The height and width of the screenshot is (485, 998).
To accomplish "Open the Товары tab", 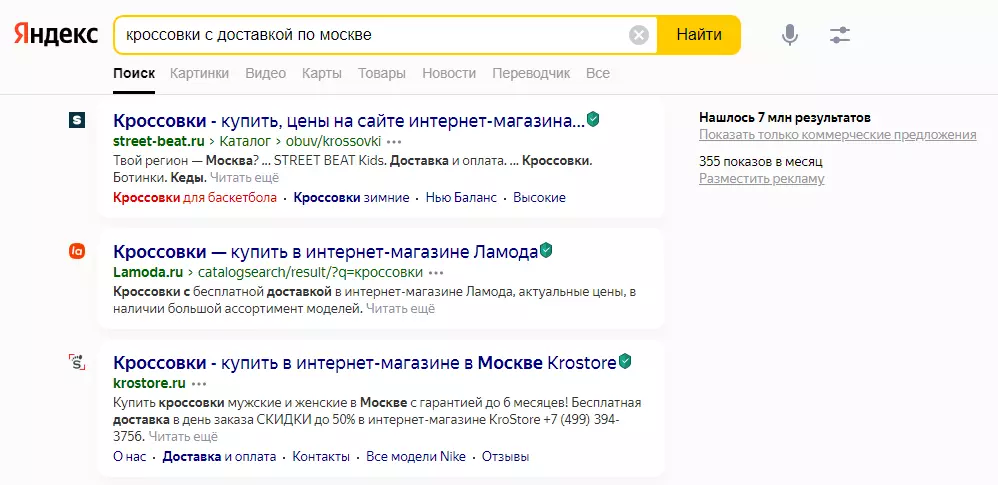I will point(382,73).
